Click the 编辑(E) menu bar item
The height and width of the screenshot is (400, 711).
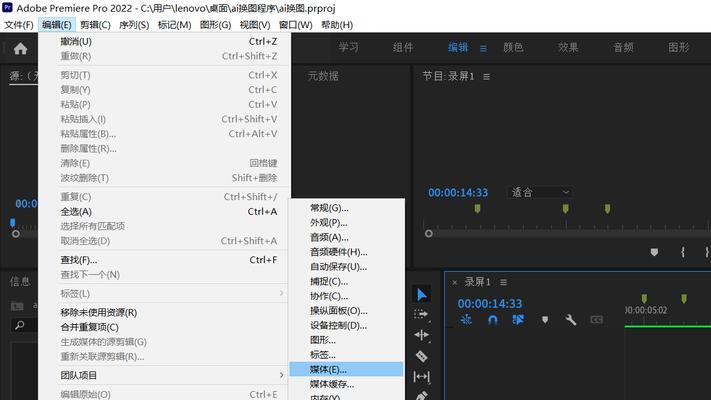pos(57,24)
